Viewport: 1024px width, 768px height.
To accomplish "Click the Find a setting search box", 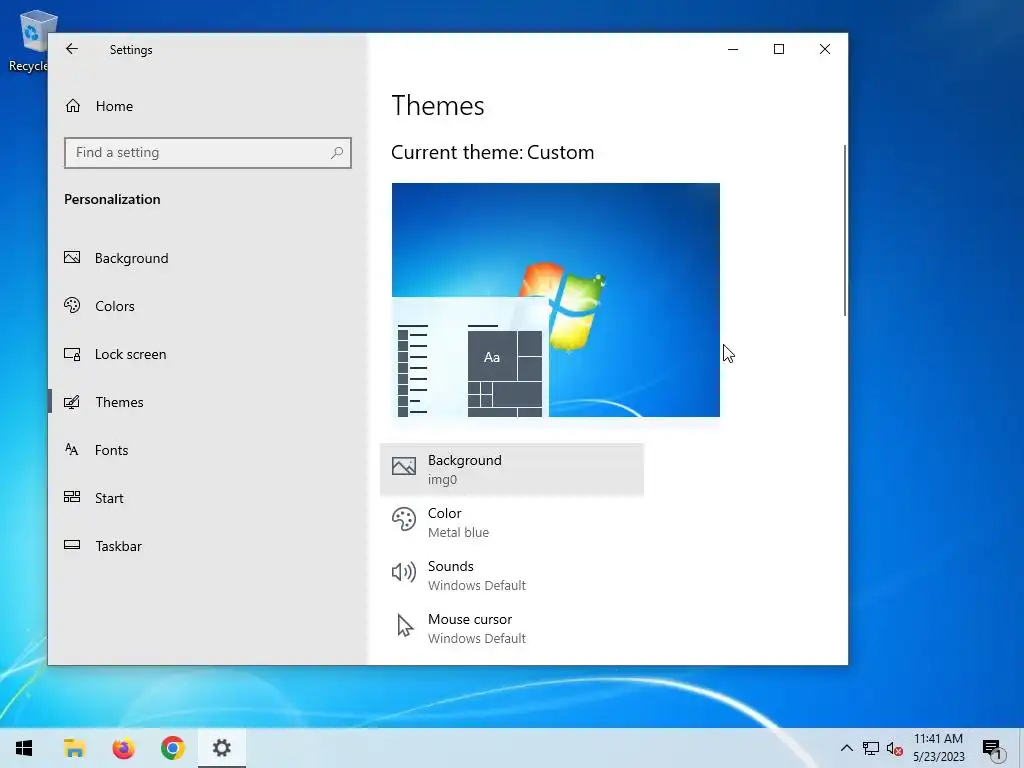I will click(208, 153).
